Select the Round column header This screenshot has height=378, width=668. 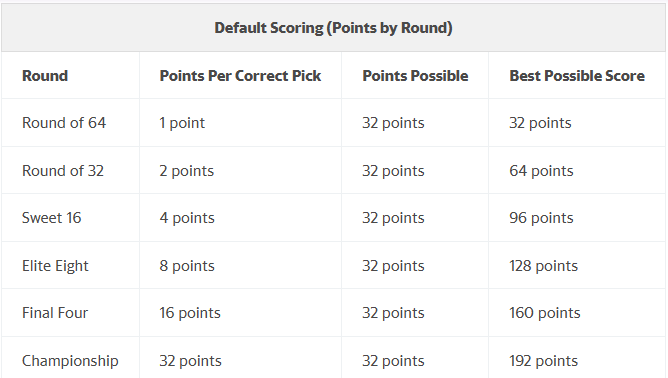click(x=45, y=76)
